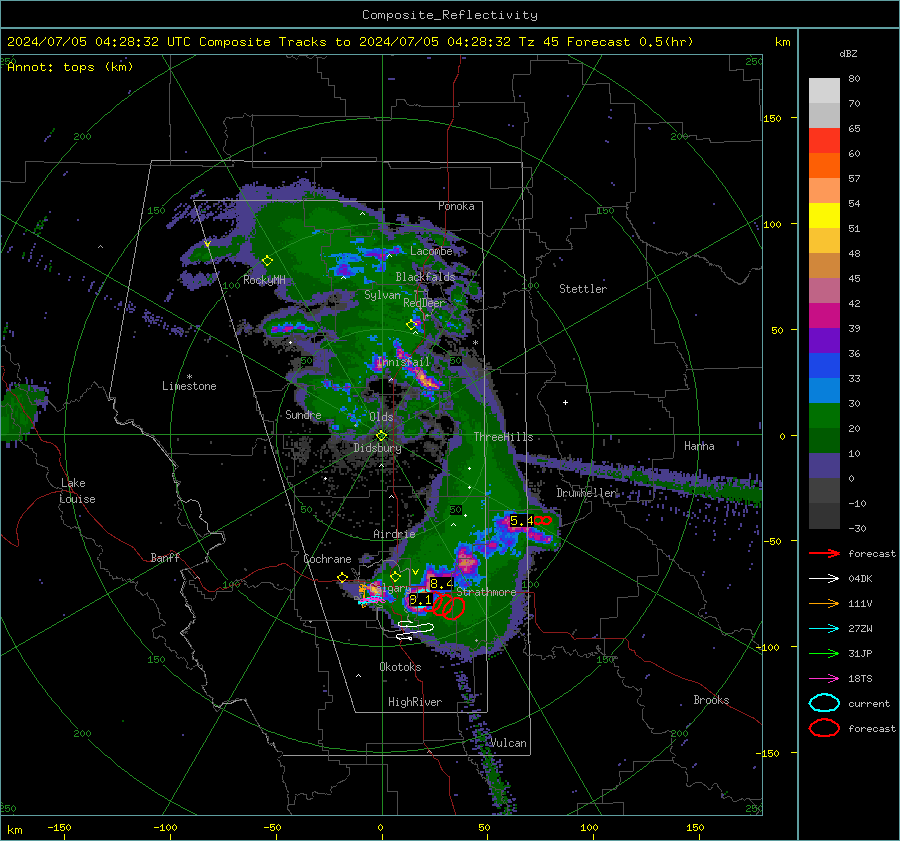This screenshot has height=841, width=900.
Task: Click the Lacombe city label
Action: (x=431, y=251)
